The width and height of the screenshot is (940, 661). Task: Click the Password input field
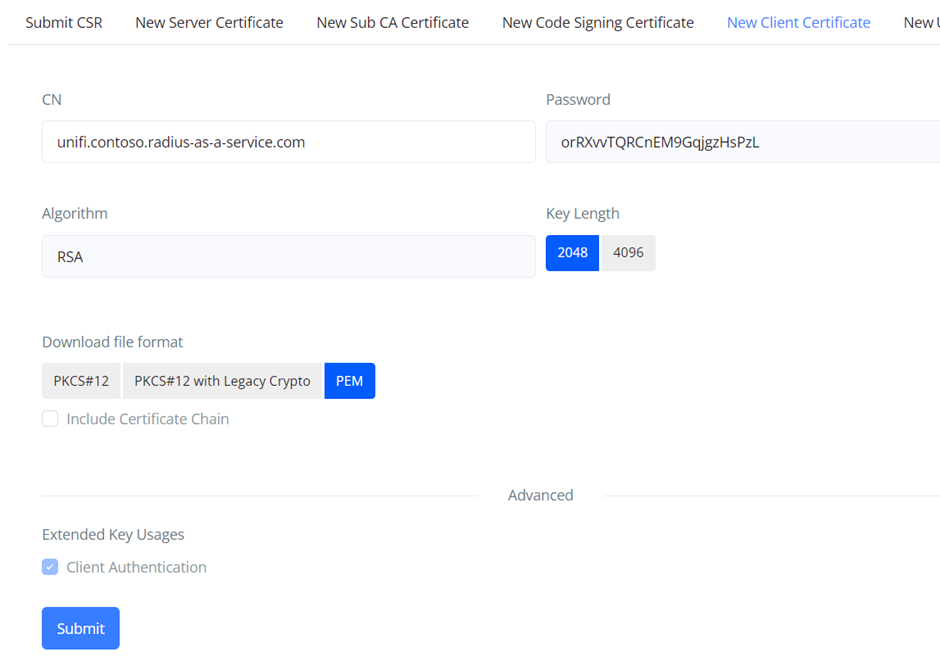[x=742, y=142]
